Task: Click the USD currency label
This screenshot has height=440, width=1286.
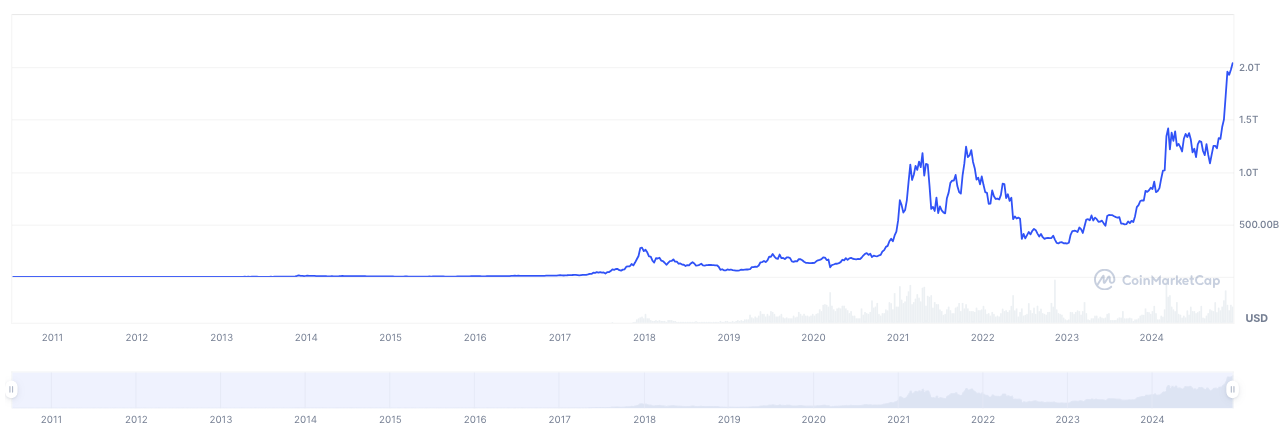Action: click(1256, 319)
